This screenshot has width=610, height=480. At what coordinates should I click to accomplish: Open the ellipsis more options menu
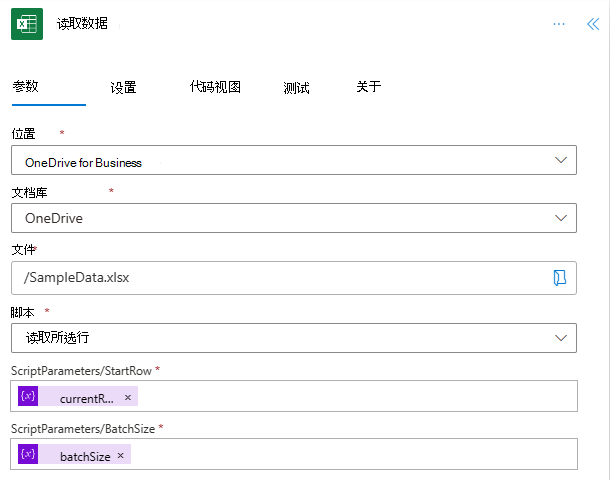tap(559, 24)
